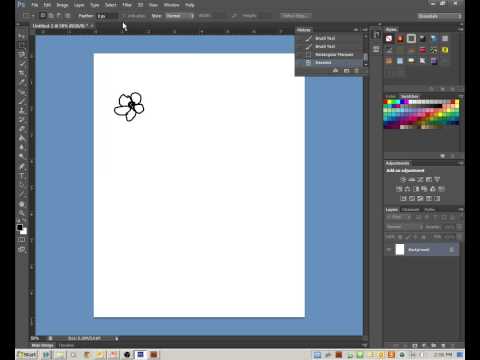Screen dimensions: 480x360
Task: Enable Add to selection mode
Action: (x=51, y=16)
